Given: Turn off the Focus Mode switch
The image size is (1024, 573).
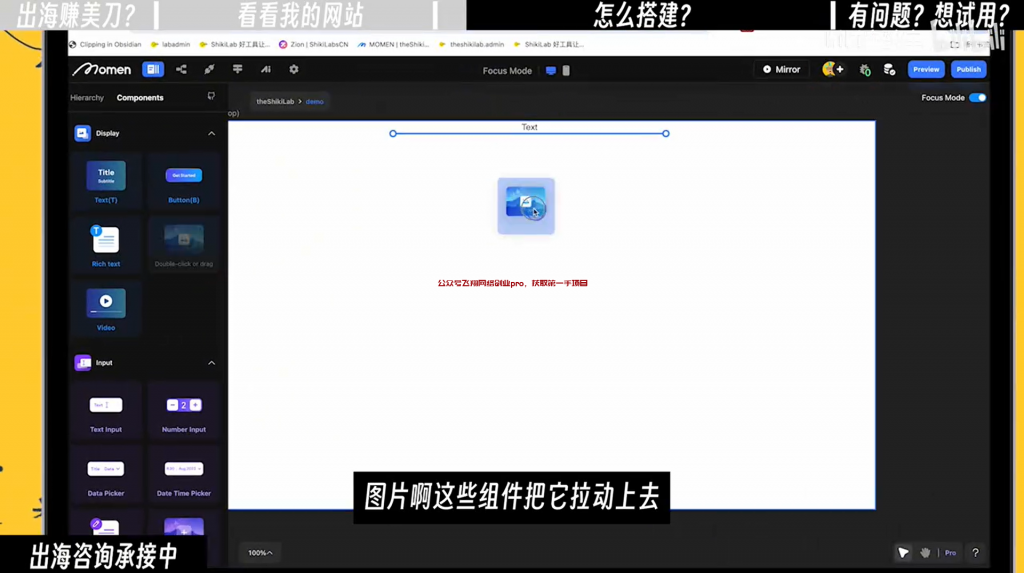Looking at the screenshot, I should 978,97.
